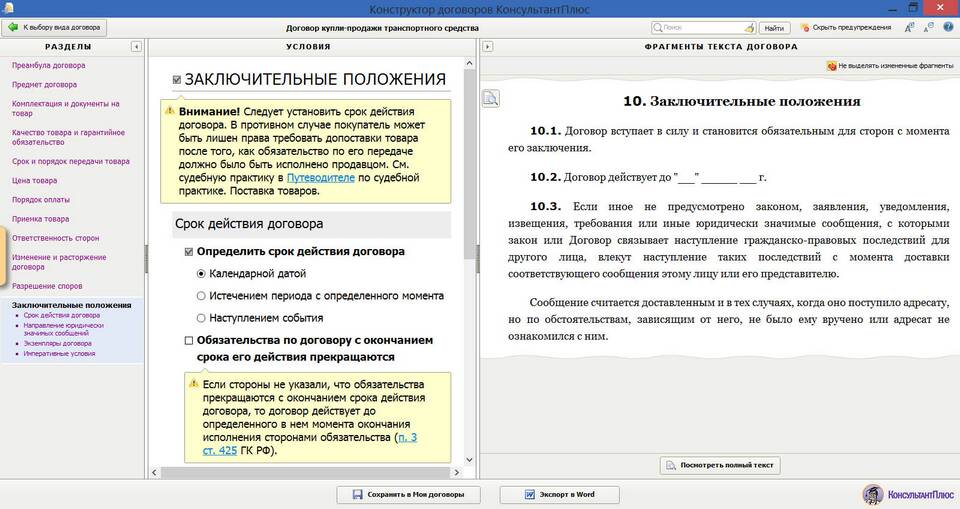
Task: Open the 'Путеводителе' hyperlink
Action: pyautogui.click(x=321, y=178)
